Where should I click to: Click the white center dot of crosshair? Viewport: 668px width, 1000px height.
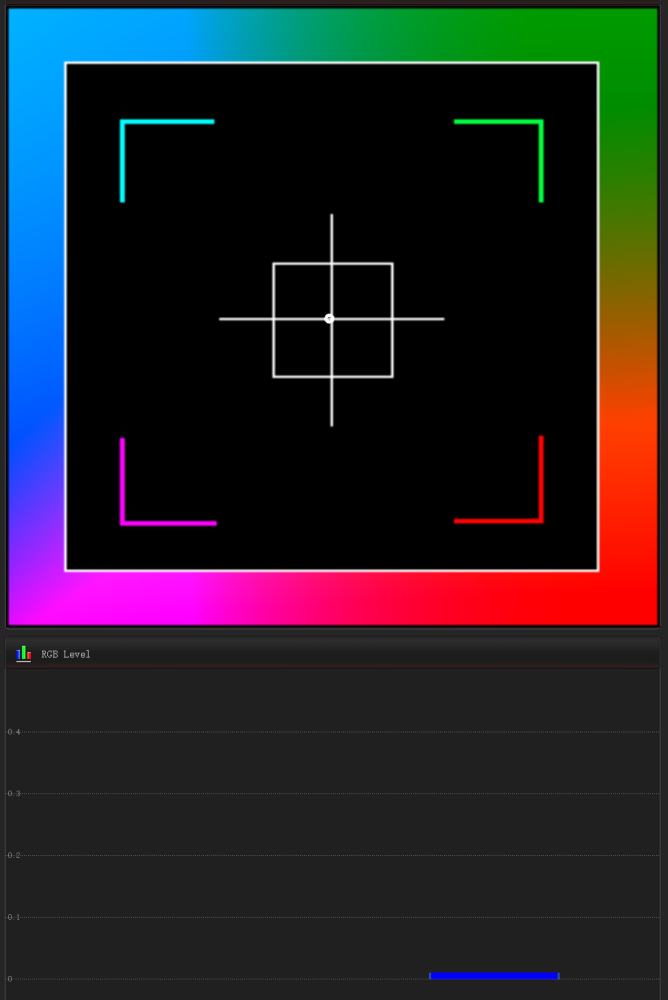pyautogui.click(x=329, y=319)
